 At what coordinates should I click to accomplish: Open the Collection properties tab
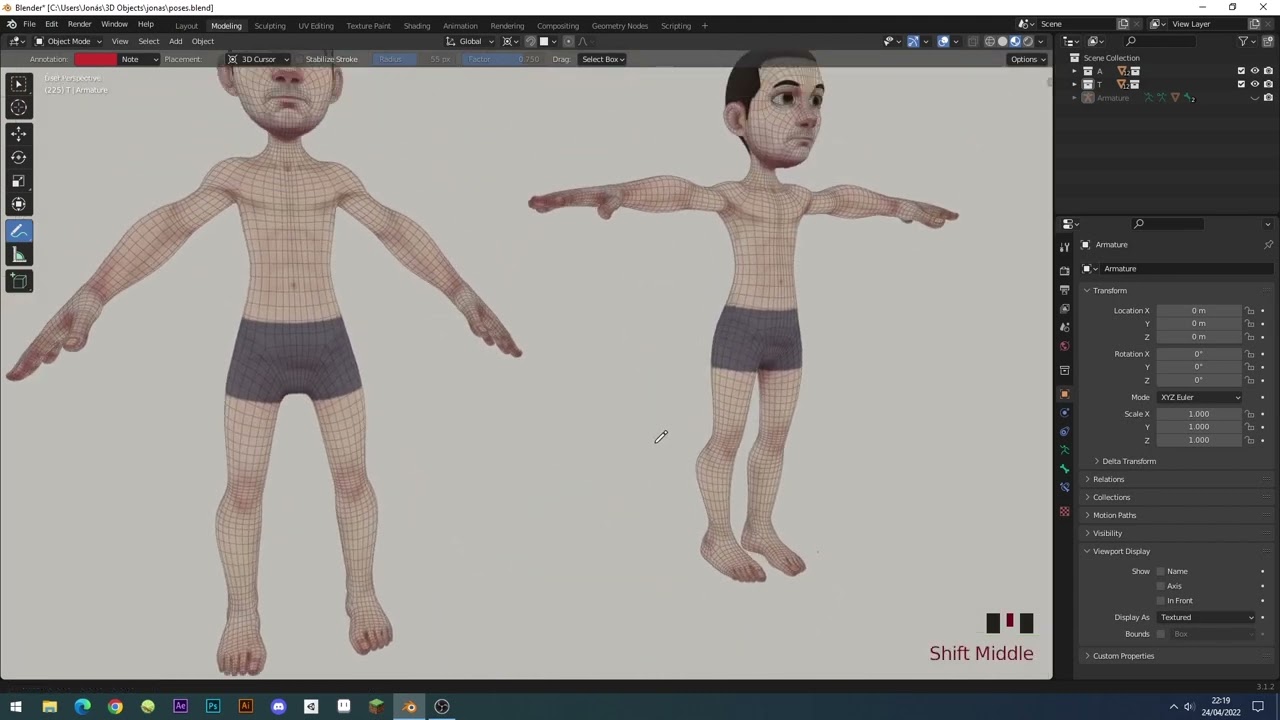(1064, 370)
